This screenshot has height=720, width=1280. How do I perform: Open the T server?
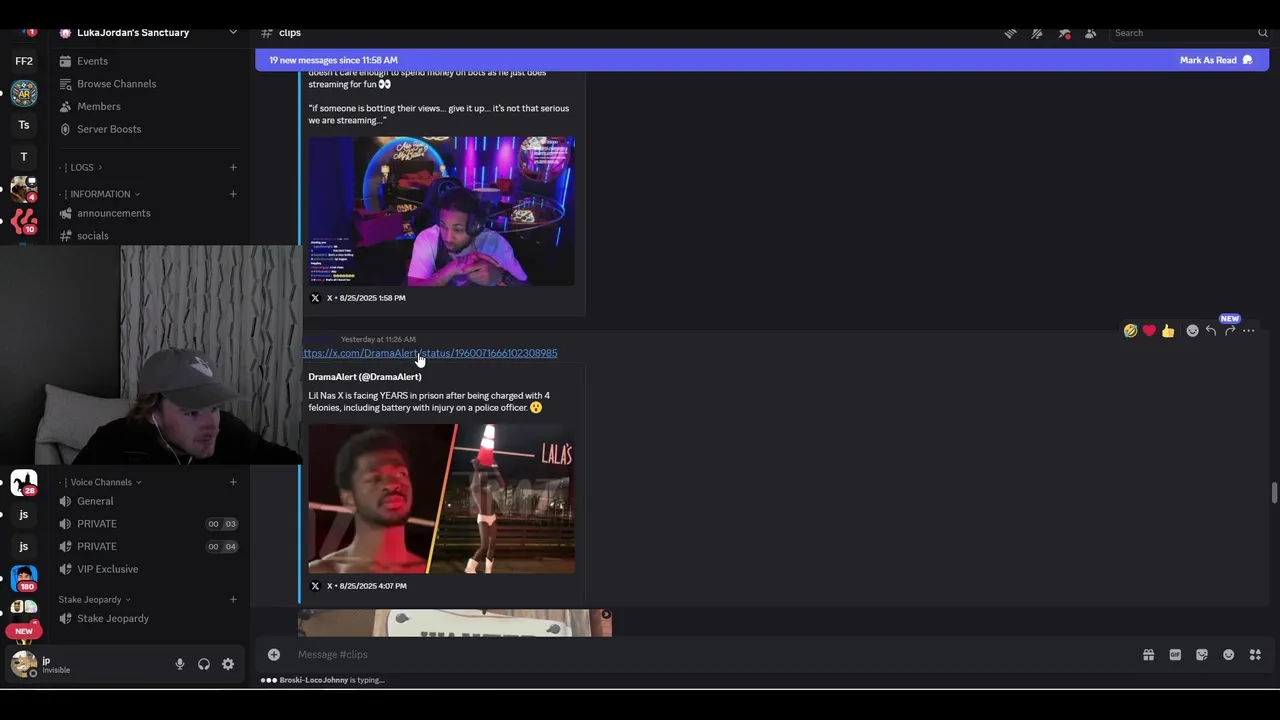[x=24, y=157]
